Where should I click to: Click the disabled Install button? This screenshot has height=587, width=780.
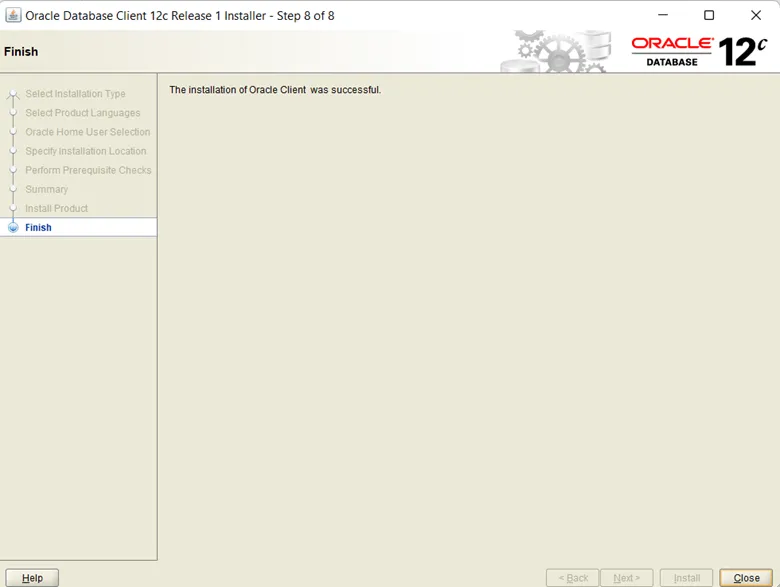click(686, 578)
